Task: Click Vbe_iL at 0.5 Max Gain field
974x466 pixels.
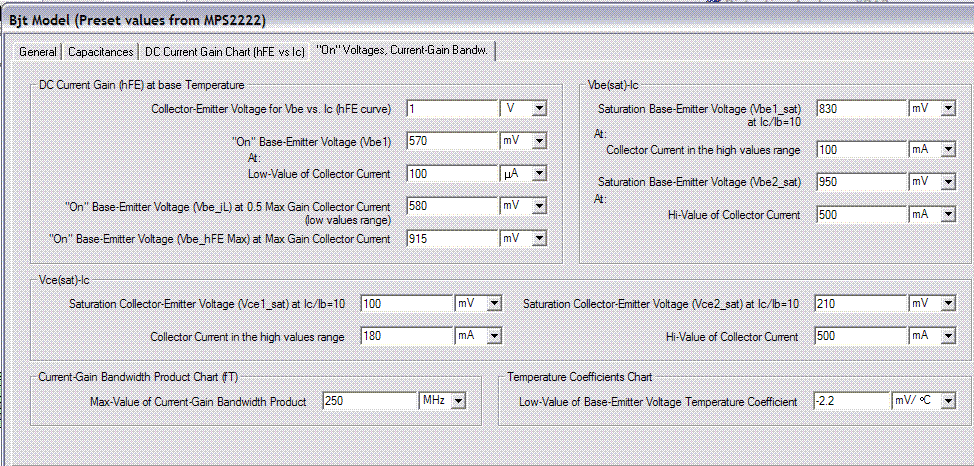Action: pos(452,206)
